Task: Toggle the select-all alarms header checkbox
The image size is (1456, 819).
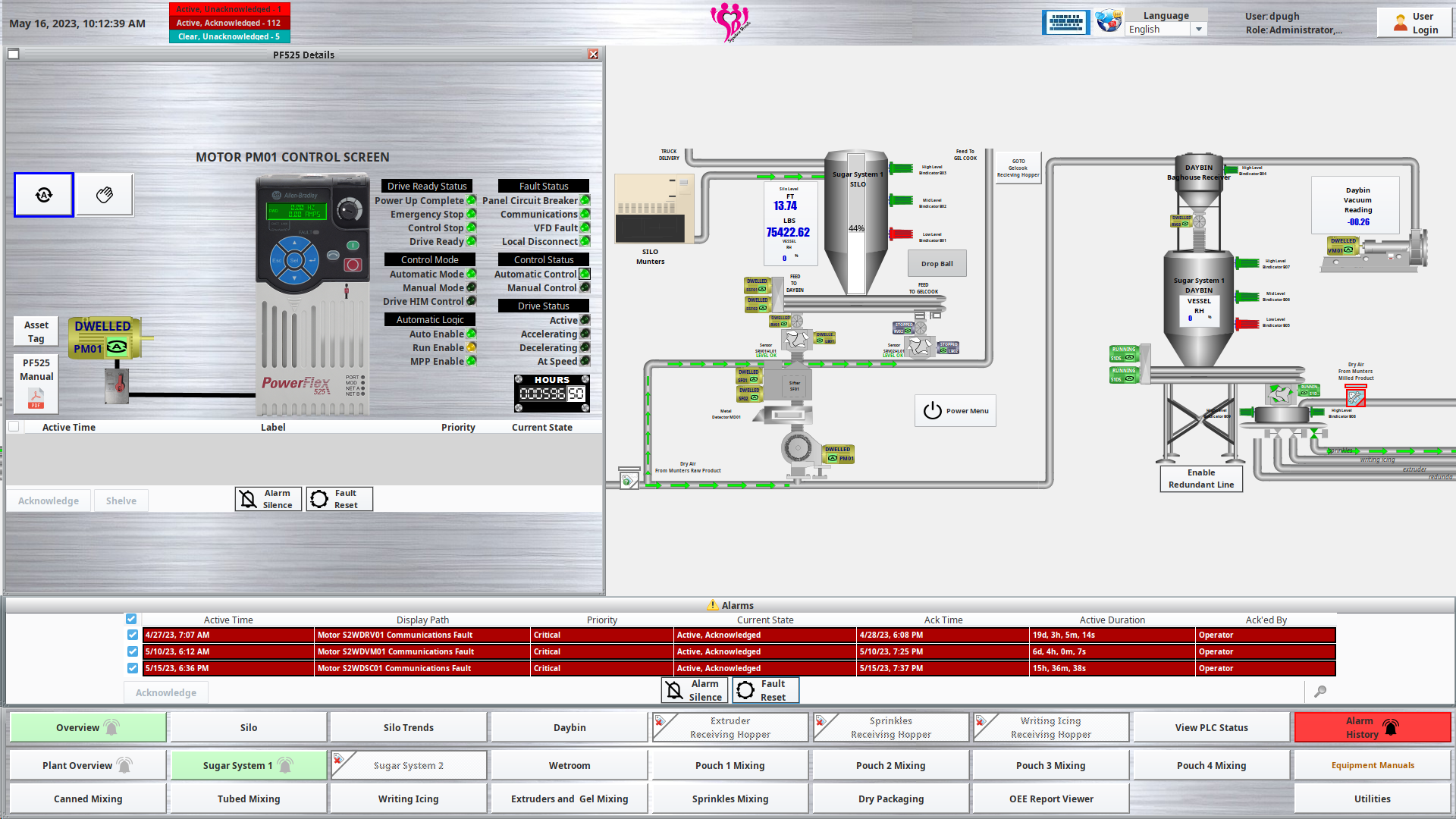Action: tap(131, 619)
